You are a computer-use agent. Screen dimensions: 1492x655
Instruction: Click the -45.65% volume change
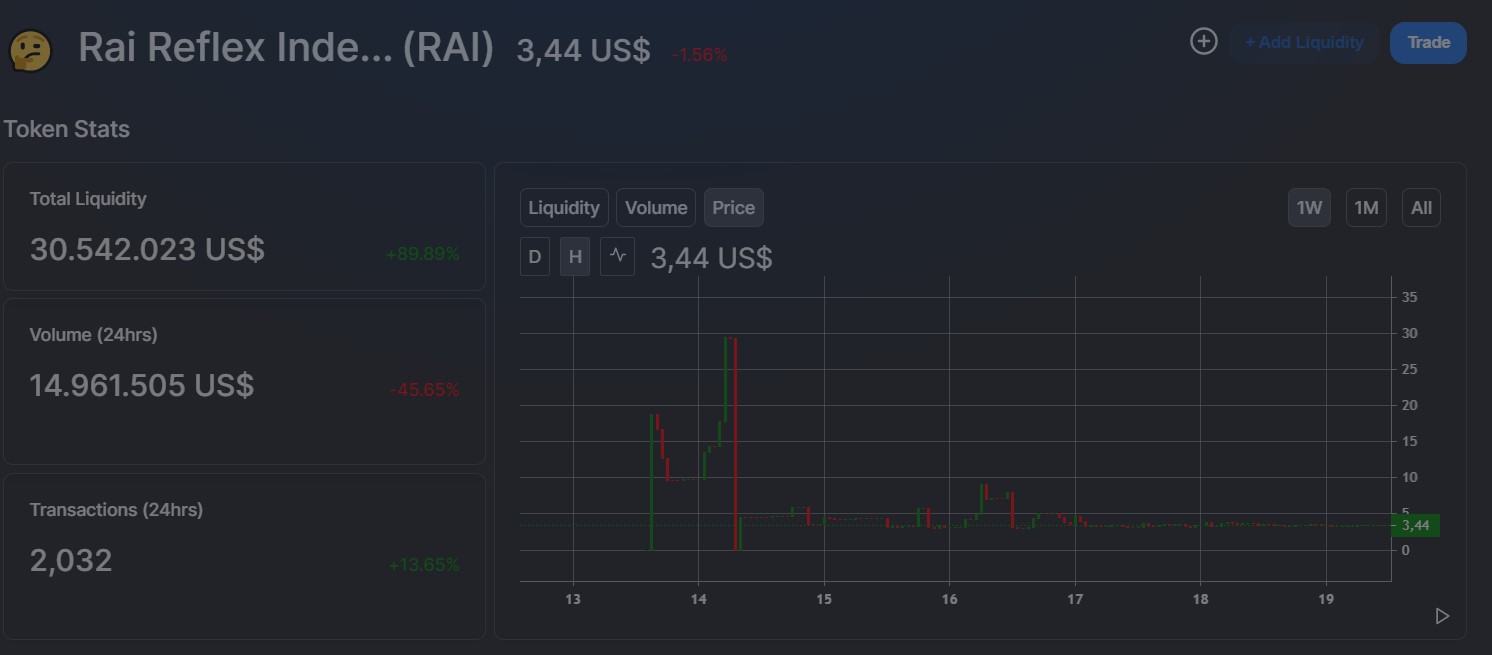tap(425, 390)
